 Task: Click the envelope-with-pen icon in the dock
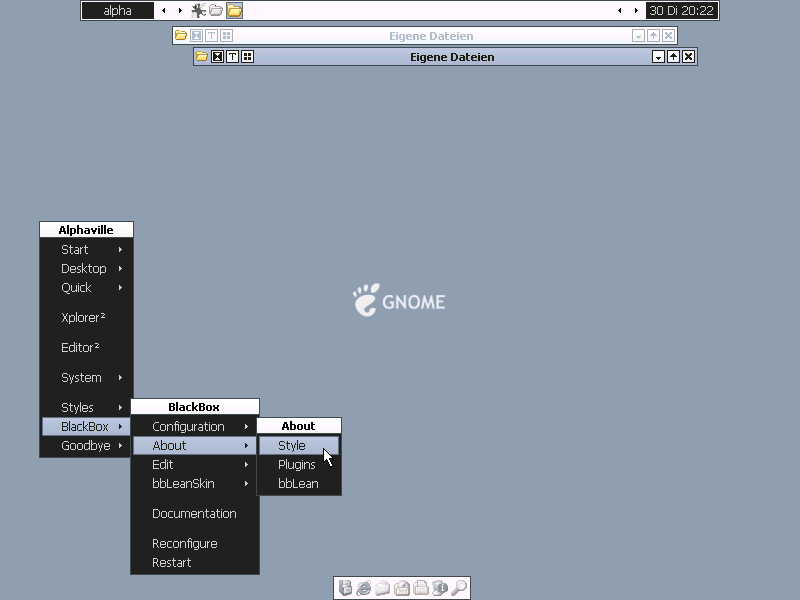coord(402,588)
